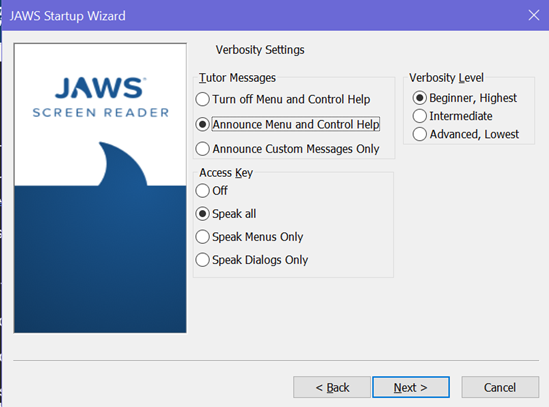Cancel the JAWS Startup Wizard
This screenshot has width=549, height=407.
pyautogui.click(x=500, y=387)
